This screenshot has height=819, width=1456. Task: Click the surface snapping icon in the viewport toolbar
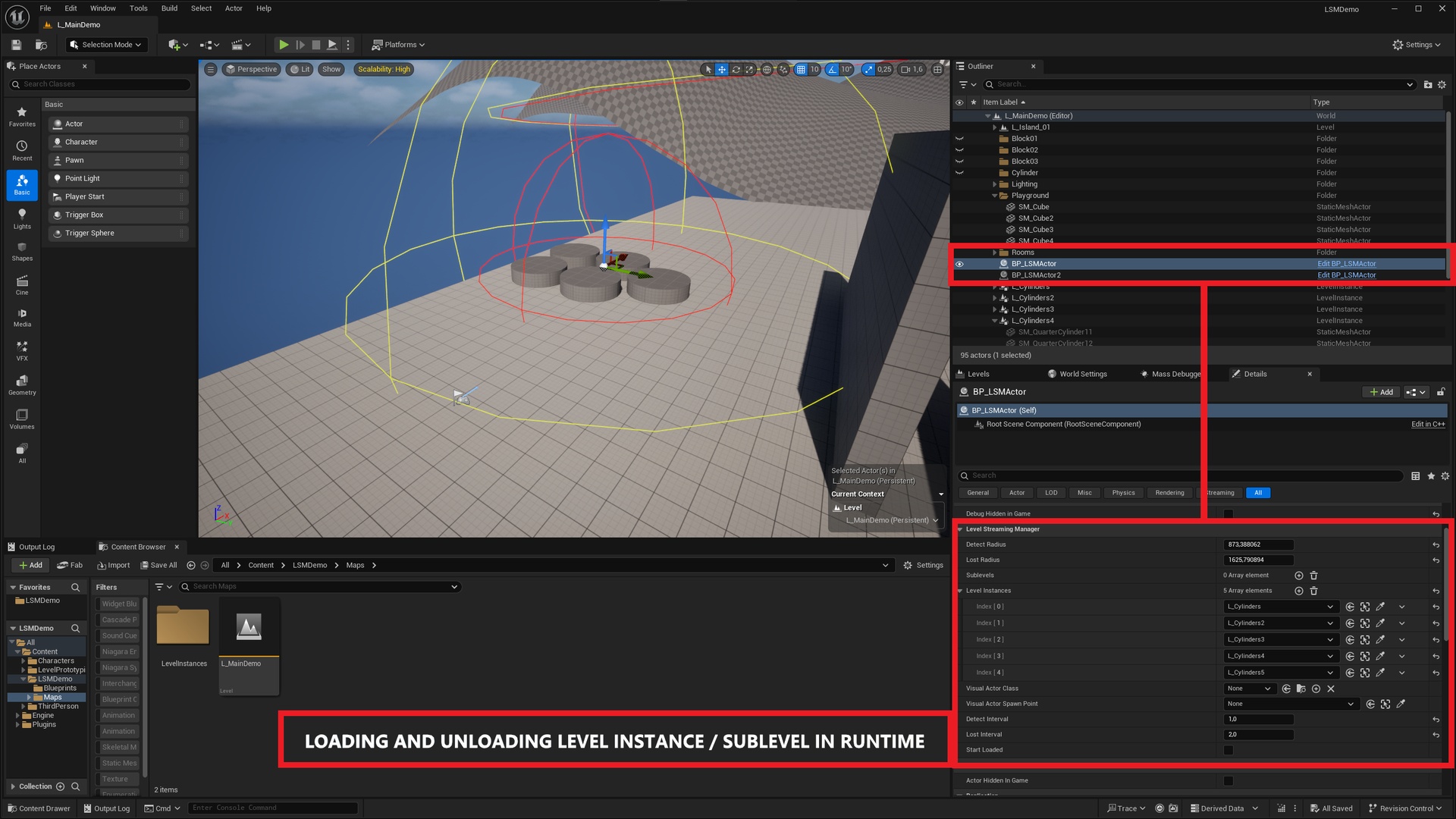[783, 69]
